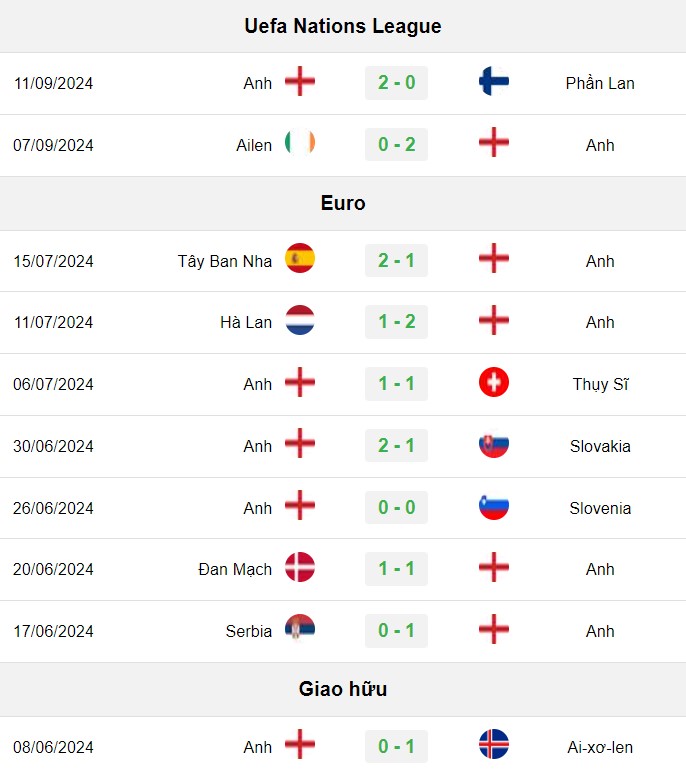Image resolution: width=686 pixels, height=778 pixels.
Task: Click the Netherlands flag icon
Action: (300, 320)
